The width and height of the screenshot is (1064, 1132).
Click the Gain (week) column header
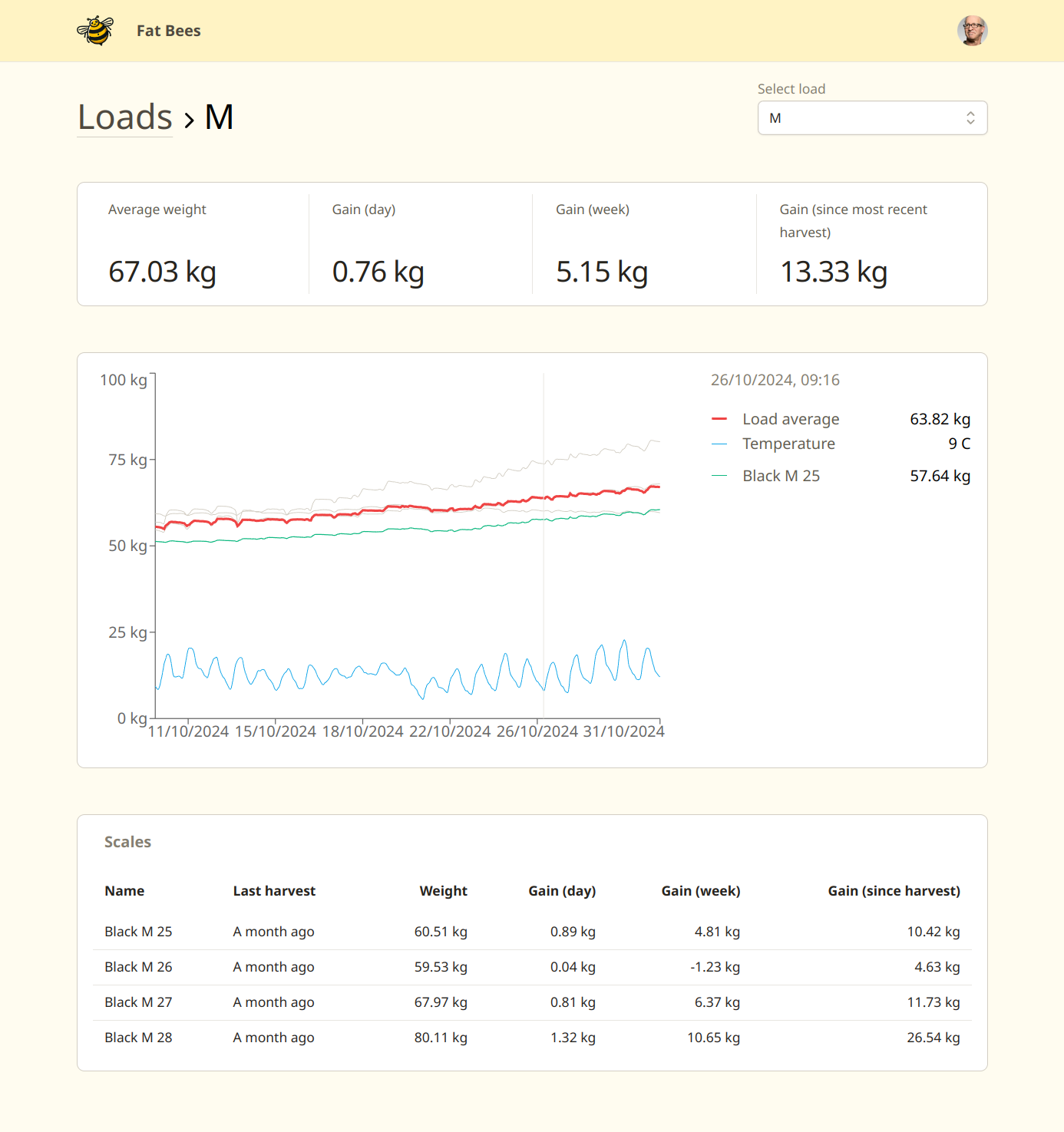701,891
